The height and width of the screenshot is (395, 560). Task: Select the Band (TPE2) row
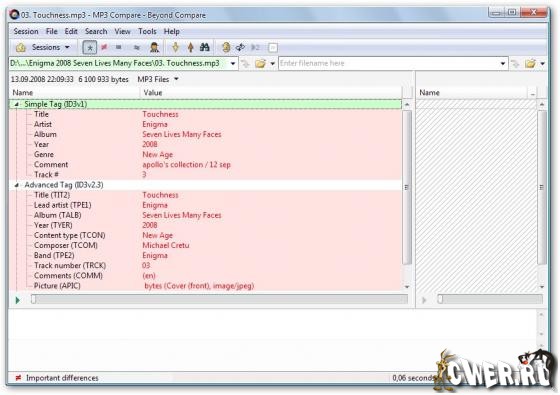(x=205, y=255)
